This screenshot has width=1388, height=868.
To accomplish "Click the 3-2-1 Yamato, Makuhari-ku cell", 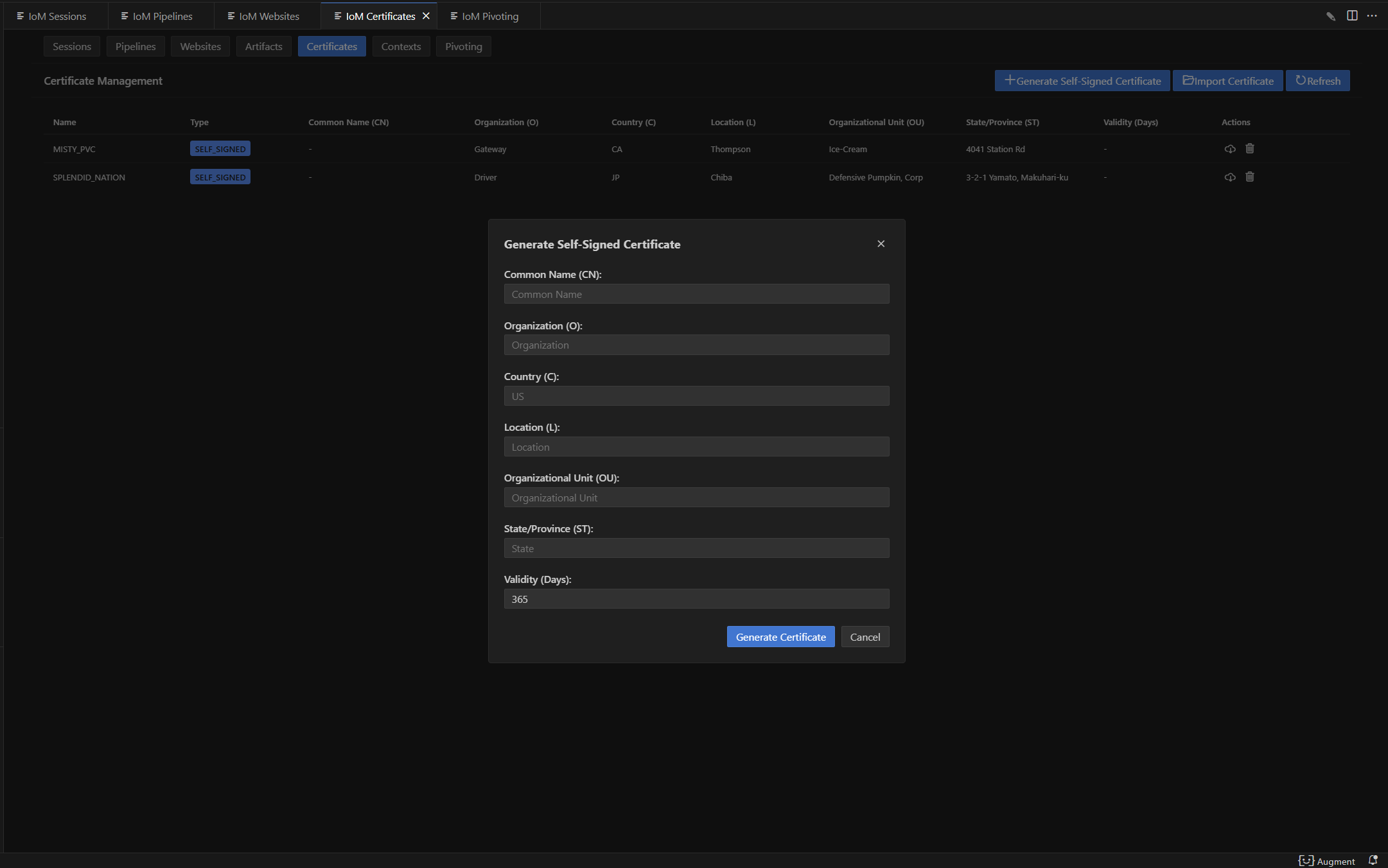I will (1017, 177).
